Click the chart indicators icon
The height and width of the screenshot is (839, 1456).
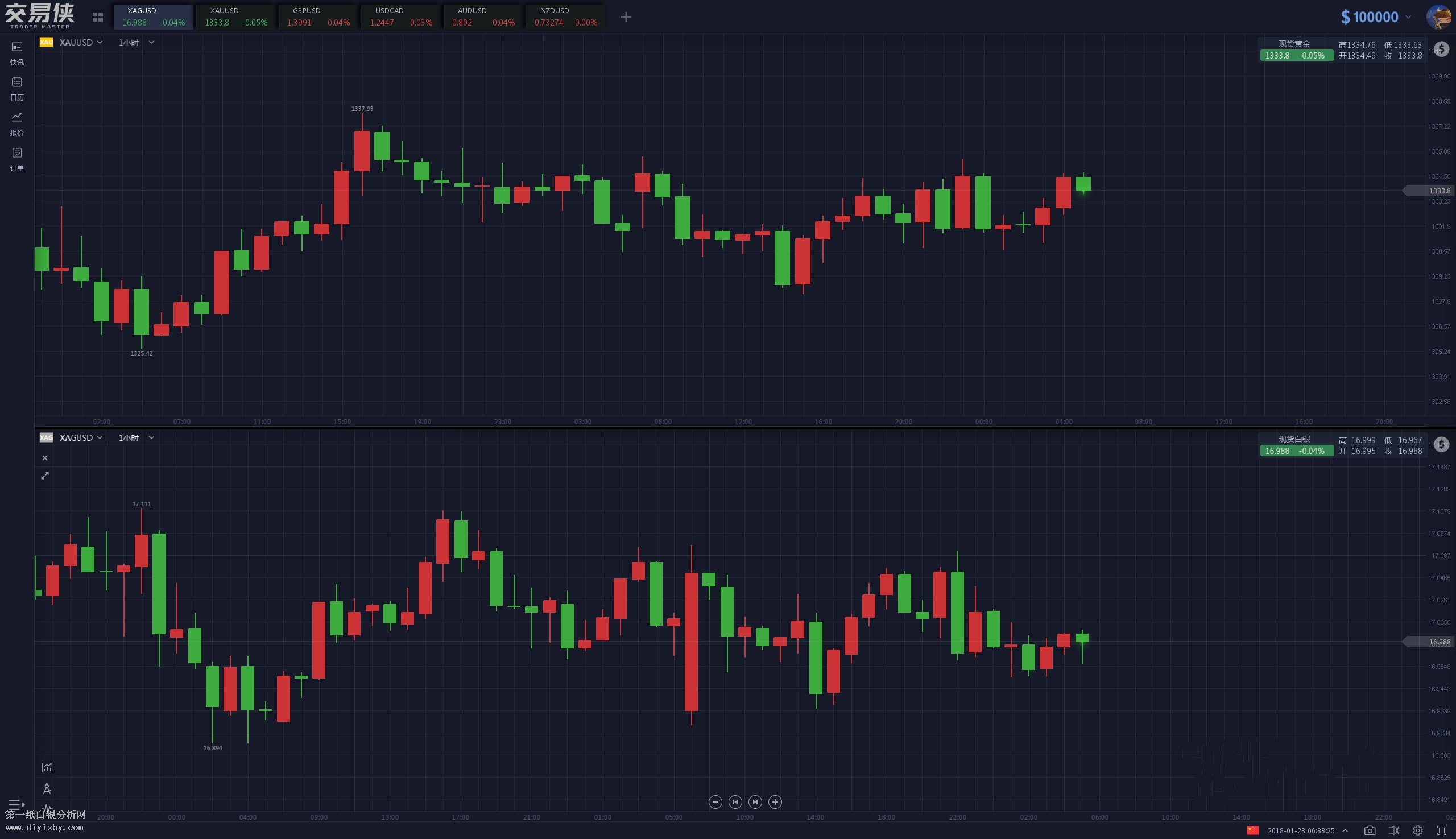47,767
